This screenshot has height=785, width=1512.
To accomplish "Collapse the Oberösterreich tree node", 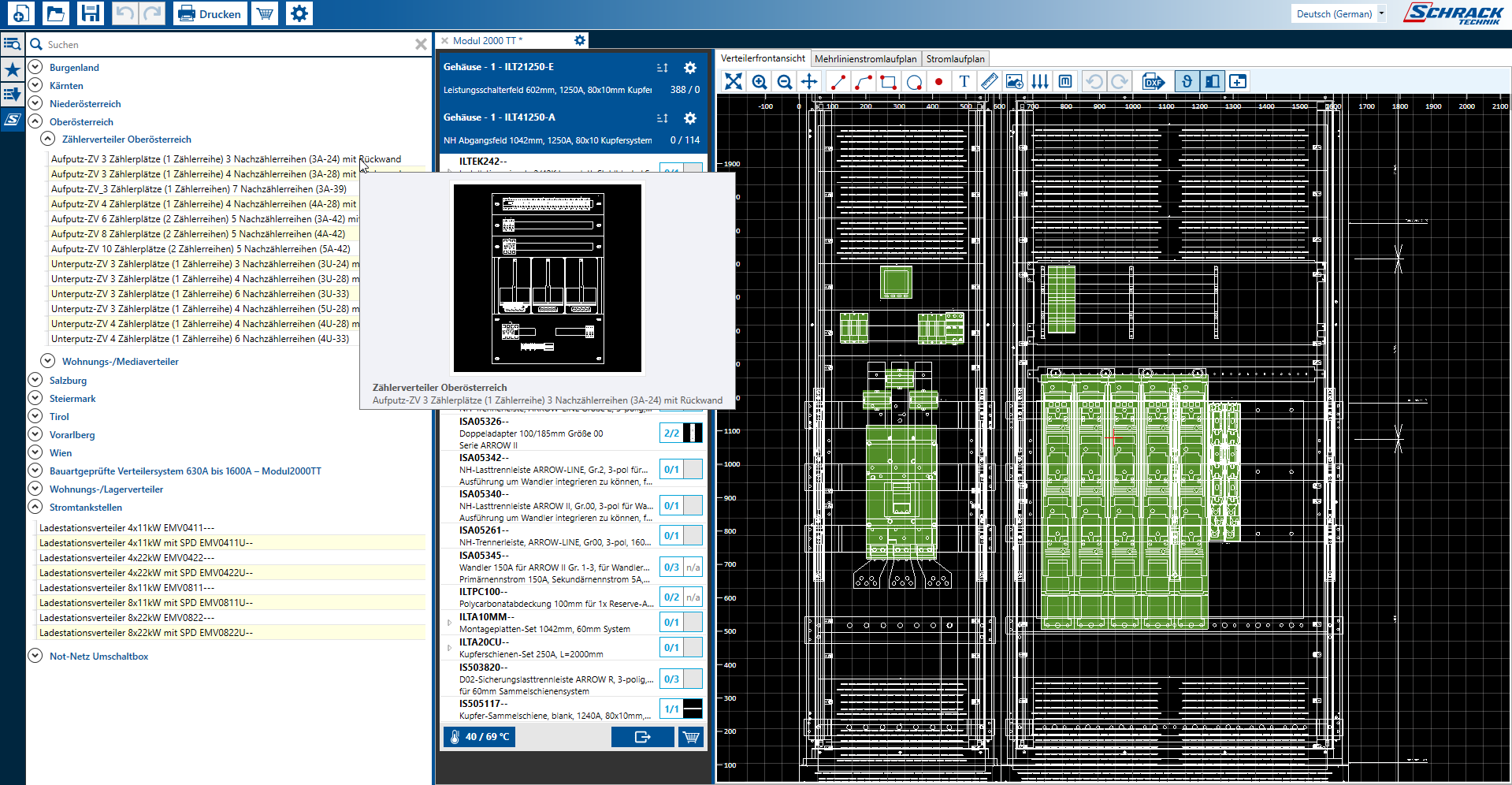I will pos(35,121).
